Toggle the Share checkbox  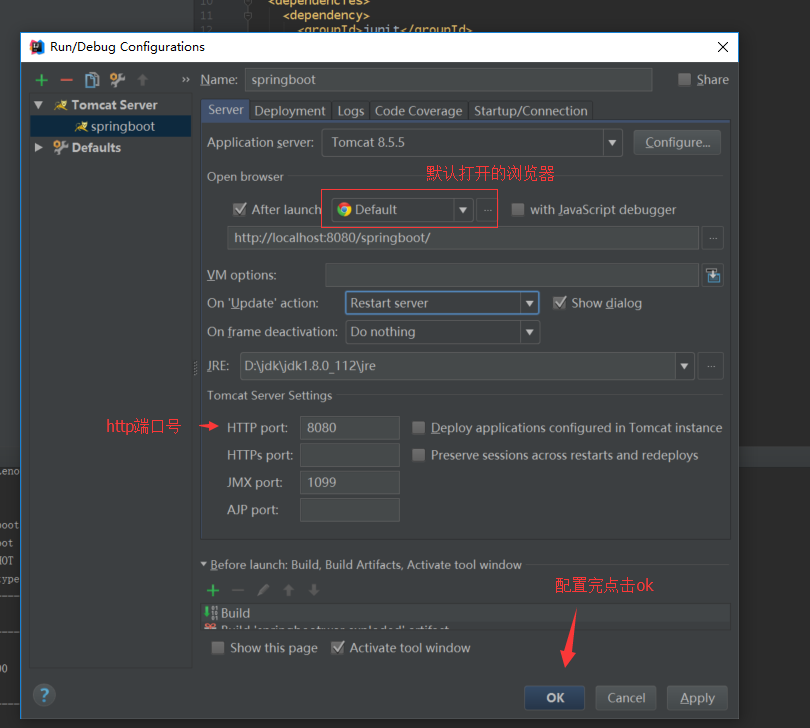684,80
